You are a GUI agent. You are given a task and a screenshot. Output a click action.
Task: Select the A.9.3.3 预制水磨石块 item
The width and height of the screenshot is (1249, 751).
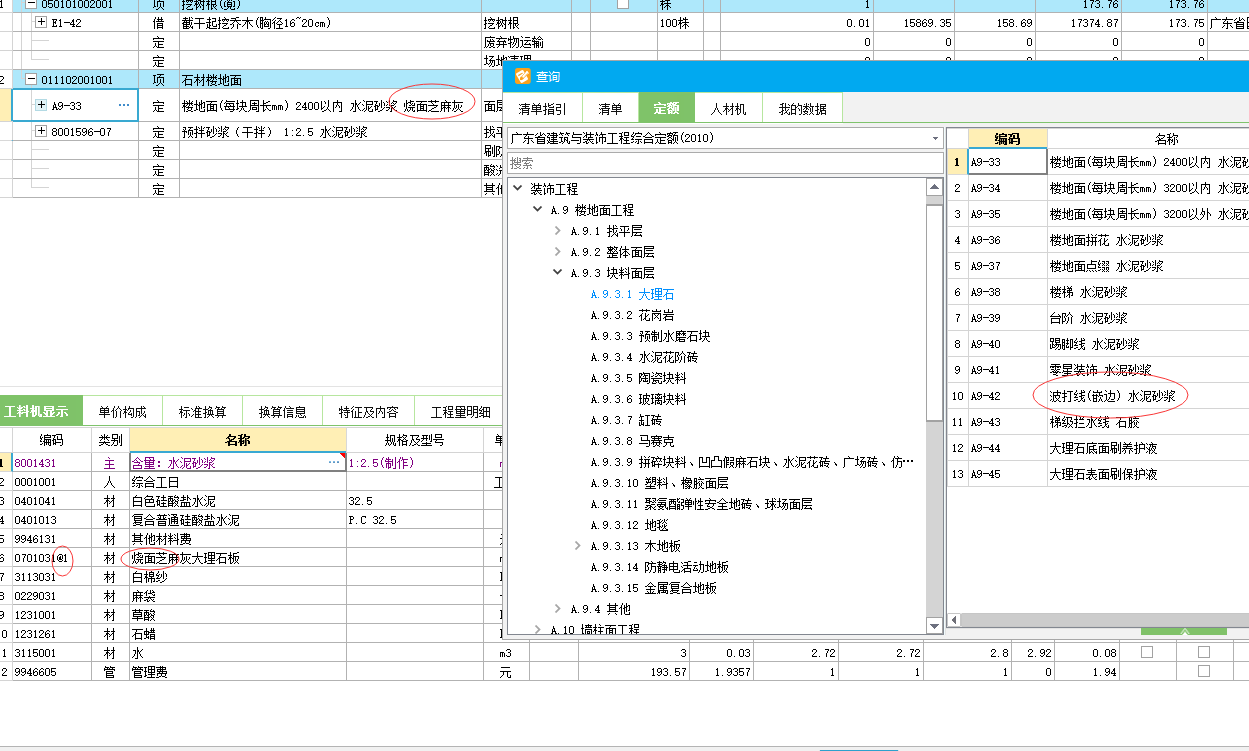pyautogui.click(x=651, y=336)
